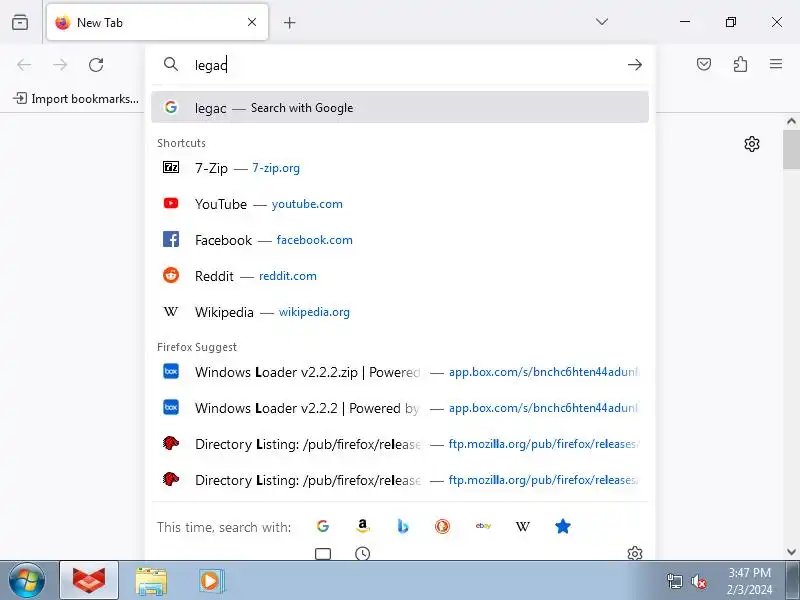Open New Tab page personalize gear
The width and height of the screenshot is (800, 600).
752,144
